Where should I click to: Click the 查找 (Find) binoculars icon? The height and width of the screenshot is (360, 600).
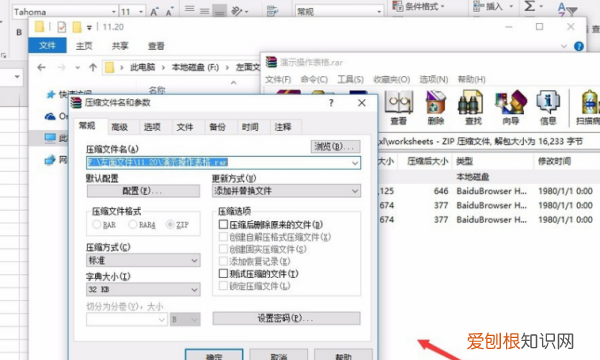click(473, 108)
